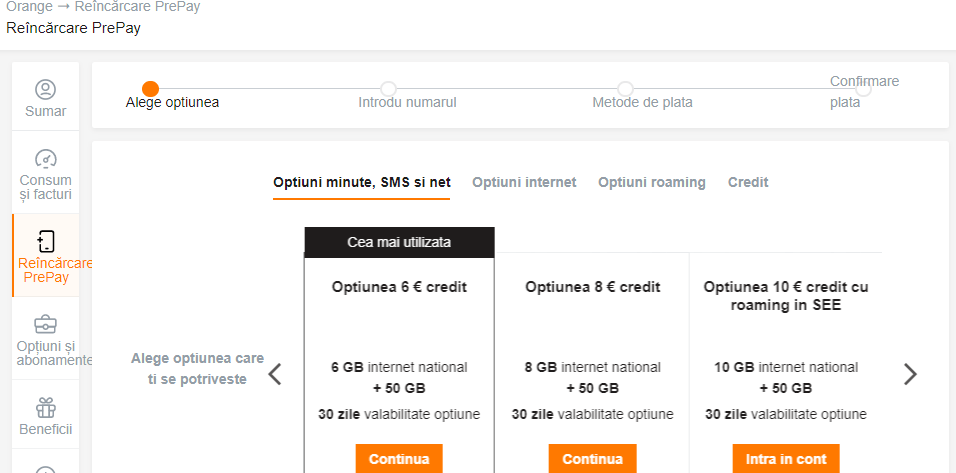
Task: Click the Metode de plata step circle
Action: coord(625,89)
